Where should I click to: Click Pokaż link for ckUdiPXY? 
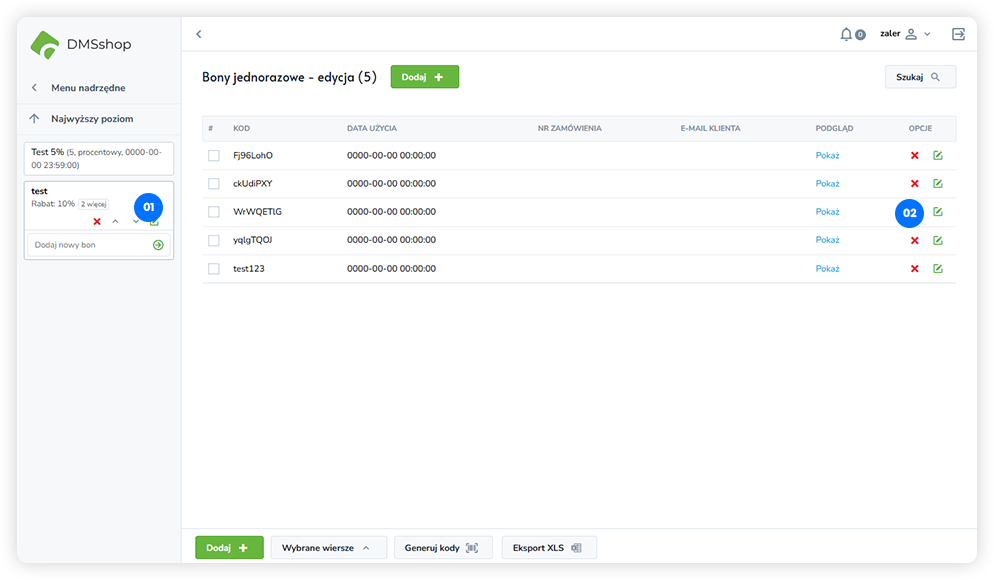point(827,184)
